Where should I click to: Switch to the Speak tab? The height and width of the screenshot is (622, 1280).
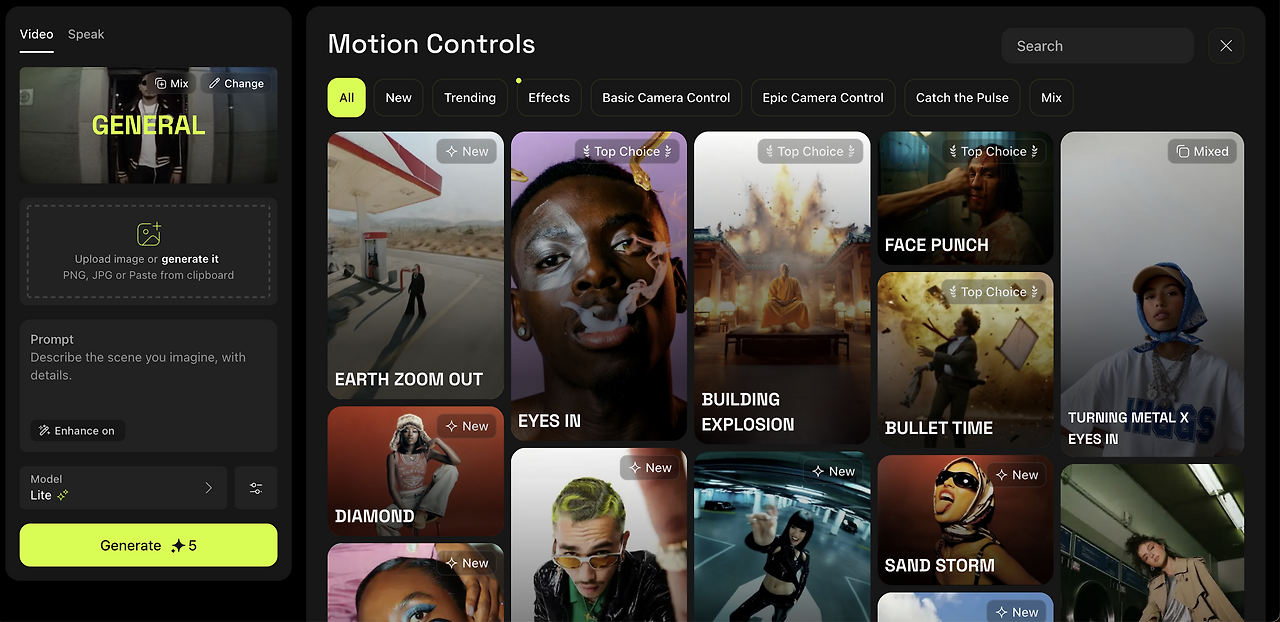click(86, 34)
